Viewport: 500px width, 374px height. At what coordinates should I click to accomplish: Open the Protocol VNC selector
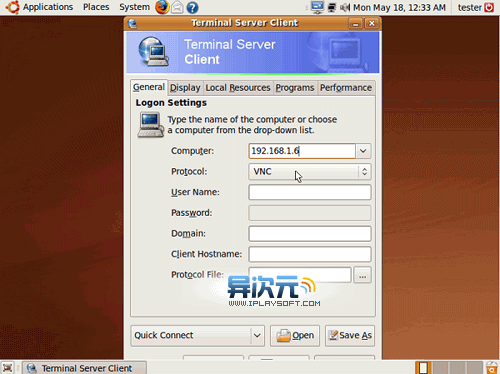(x=310, y=172)
